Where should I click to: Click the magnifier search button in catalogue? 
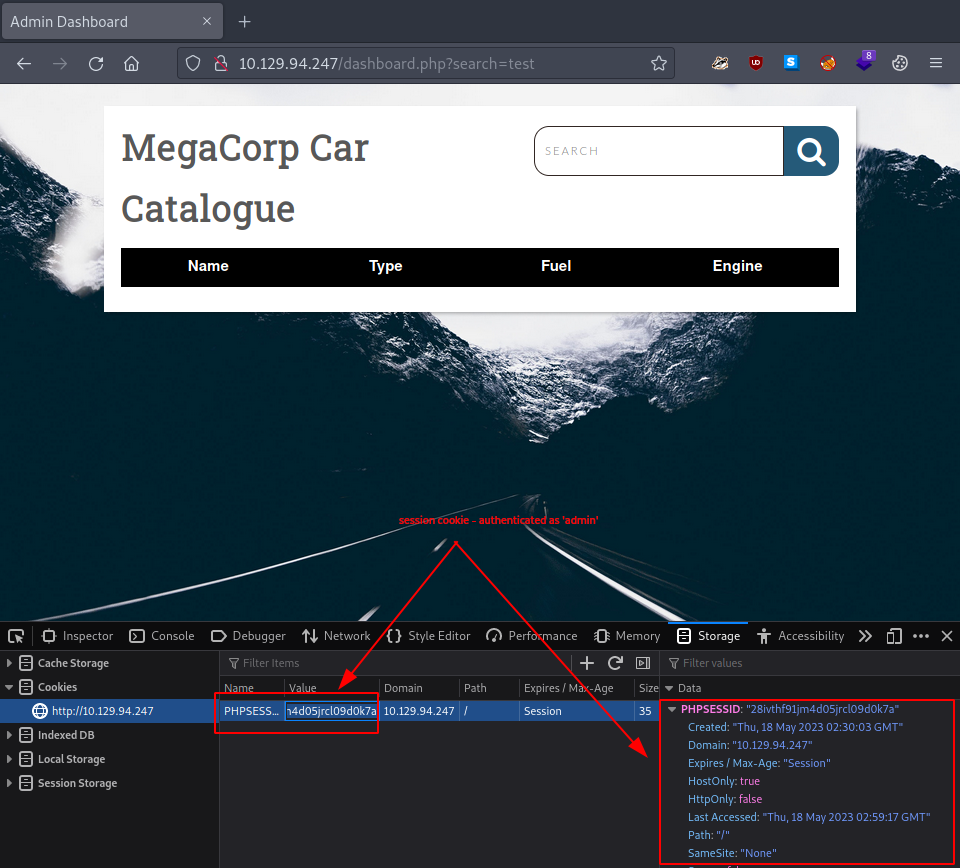point(811,151)
